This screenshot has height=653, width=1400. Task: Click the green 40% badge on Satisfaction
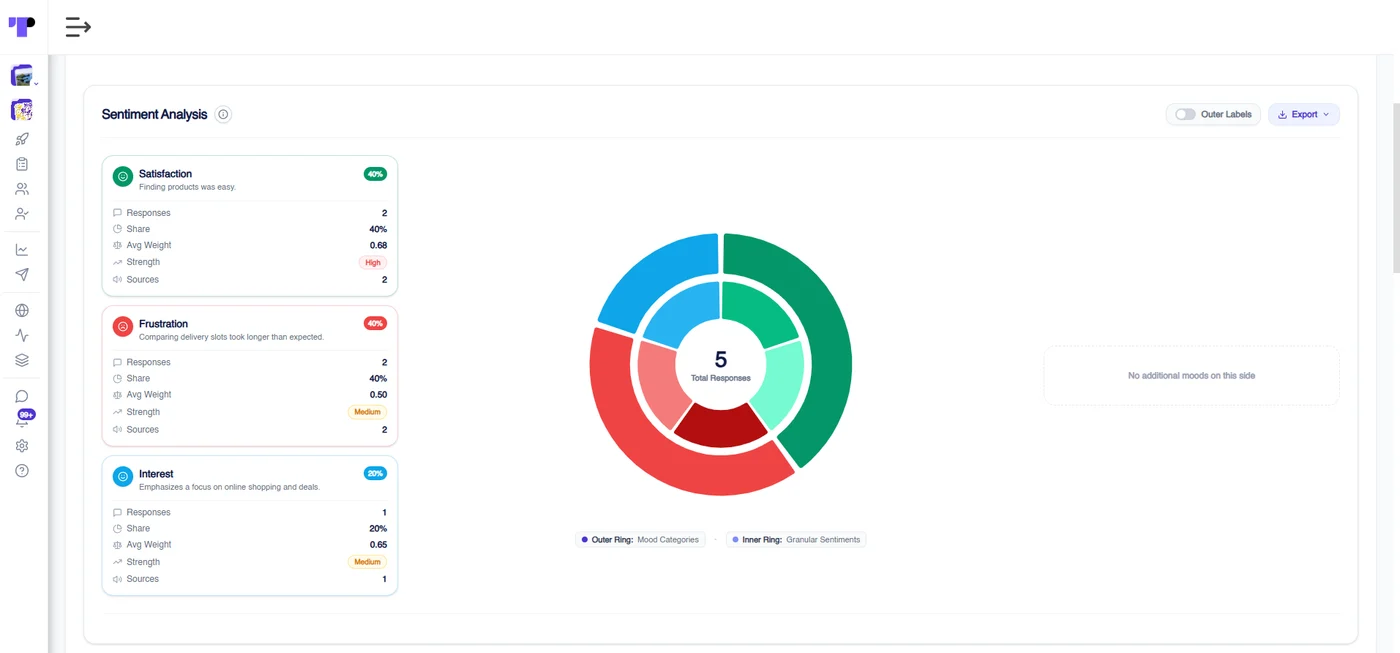[375, 174]
